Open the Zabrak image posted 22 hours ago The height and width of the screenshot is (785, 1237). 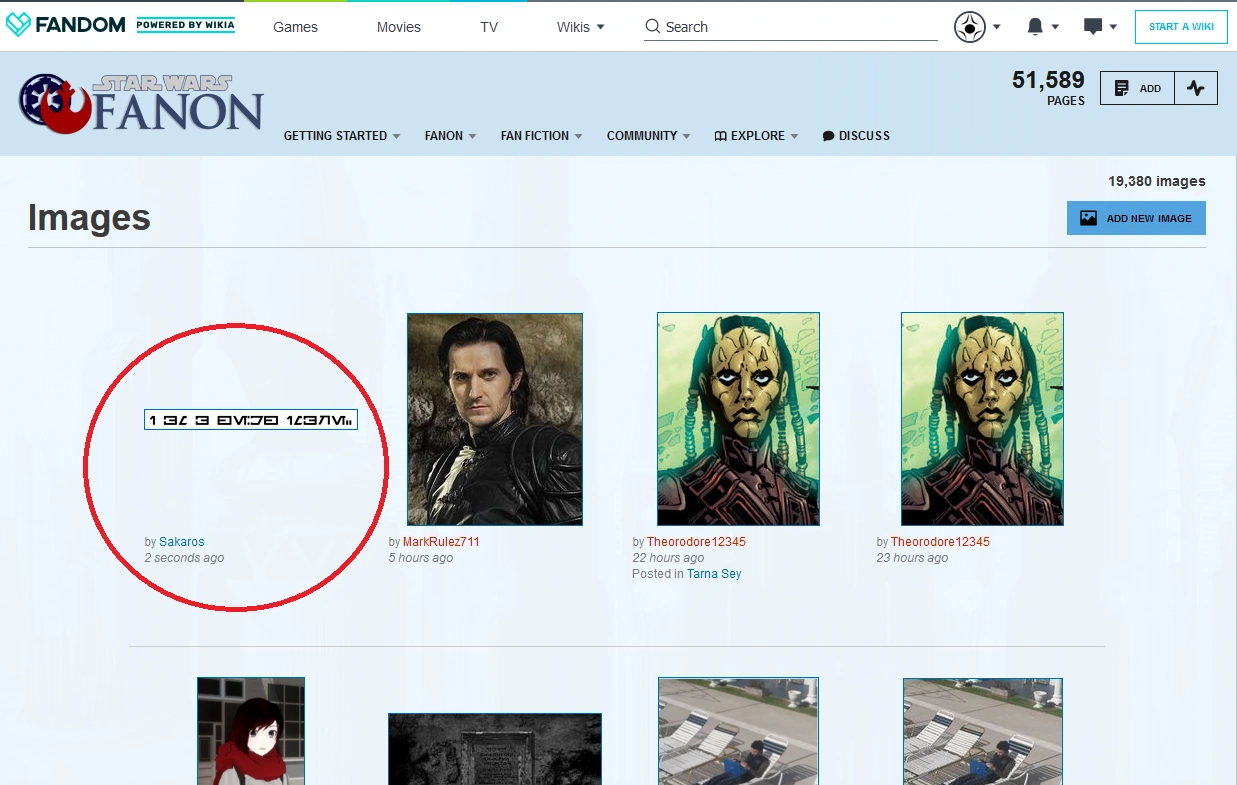(738, 419)
